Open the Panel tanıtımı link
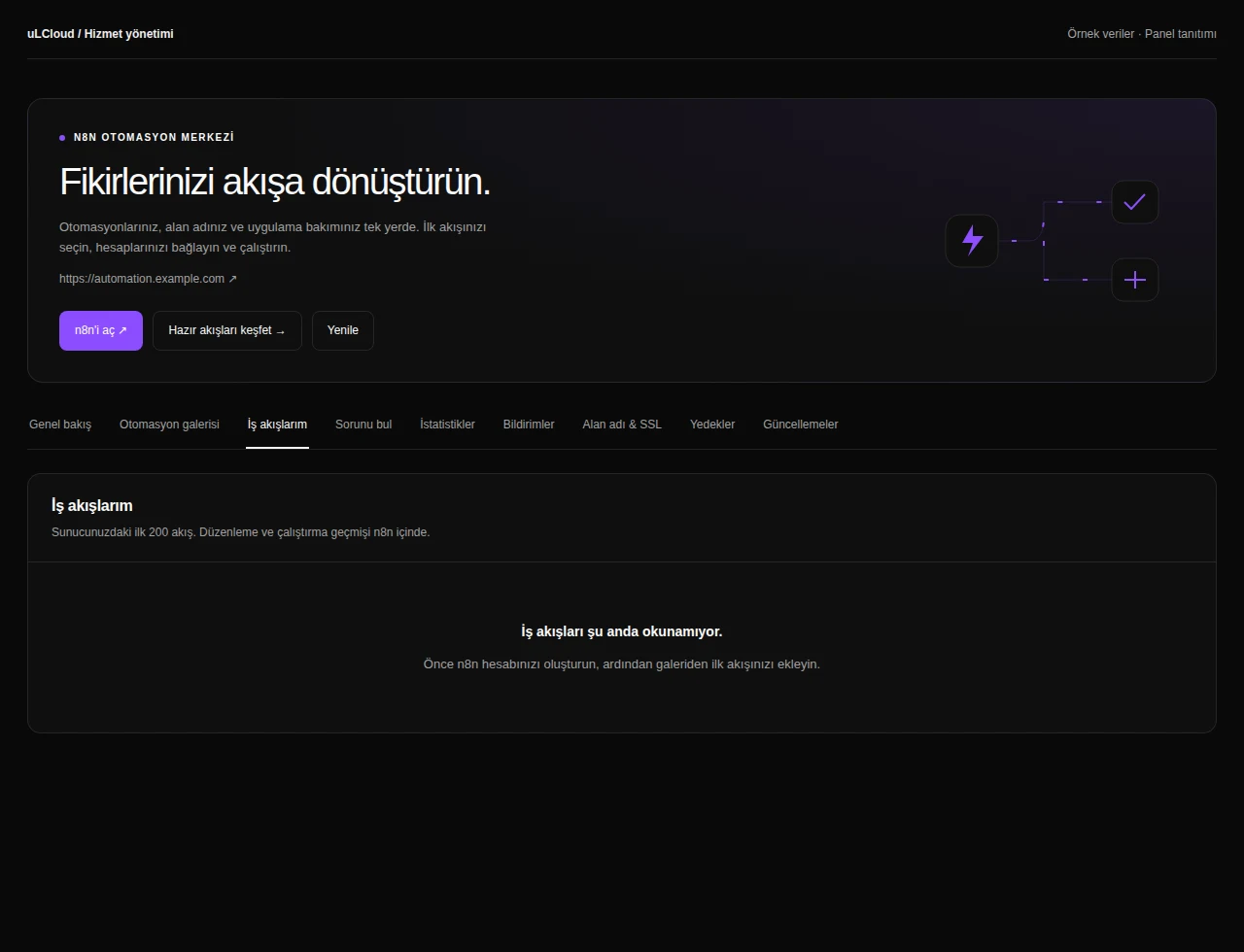 point(1181,34)
